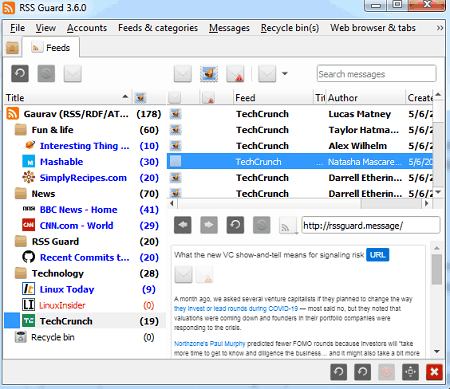Select the Alex Wilhelm message row

pyautogui.click(x=300, y=146)
